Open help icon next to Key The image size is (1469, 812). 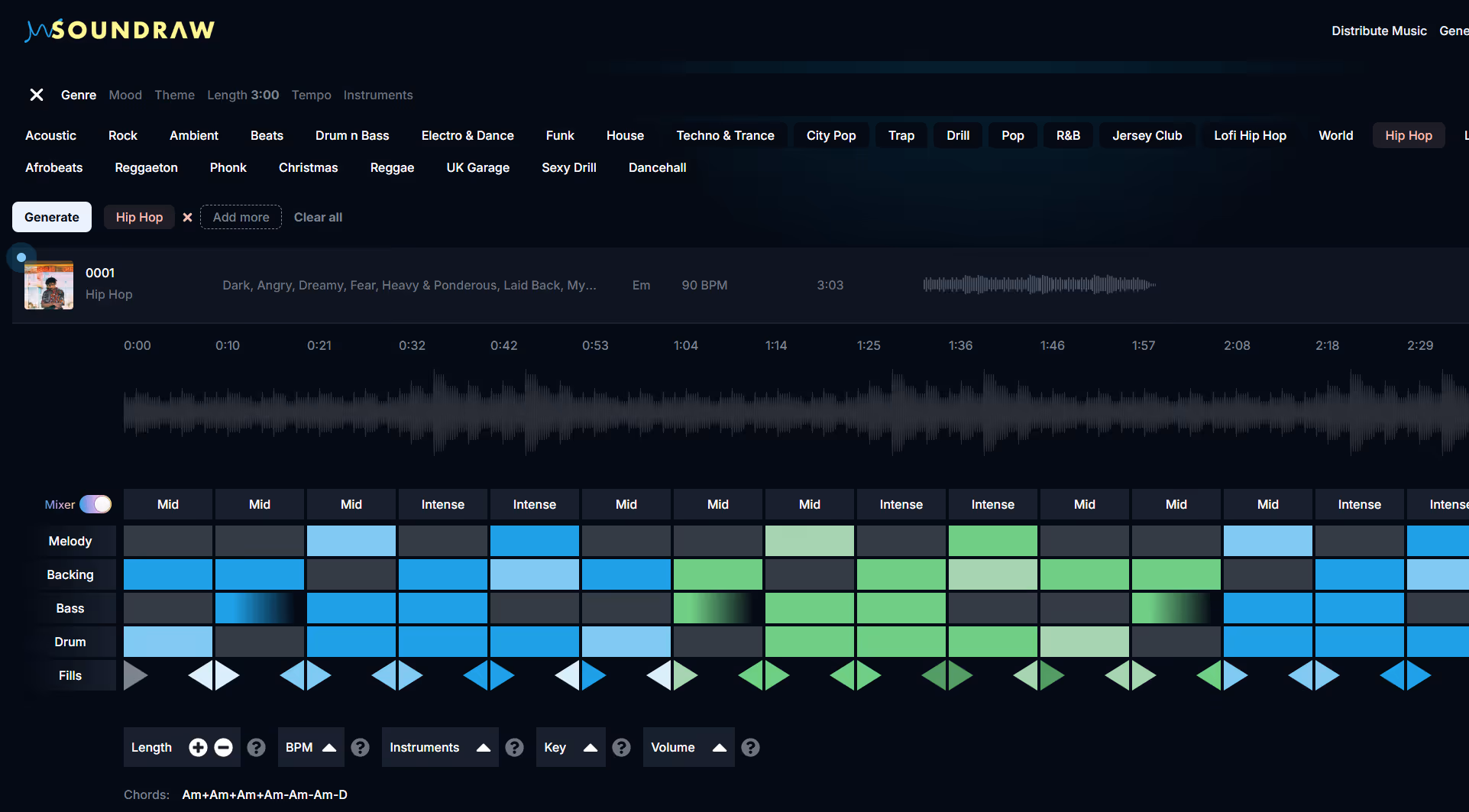pos(622,747)
